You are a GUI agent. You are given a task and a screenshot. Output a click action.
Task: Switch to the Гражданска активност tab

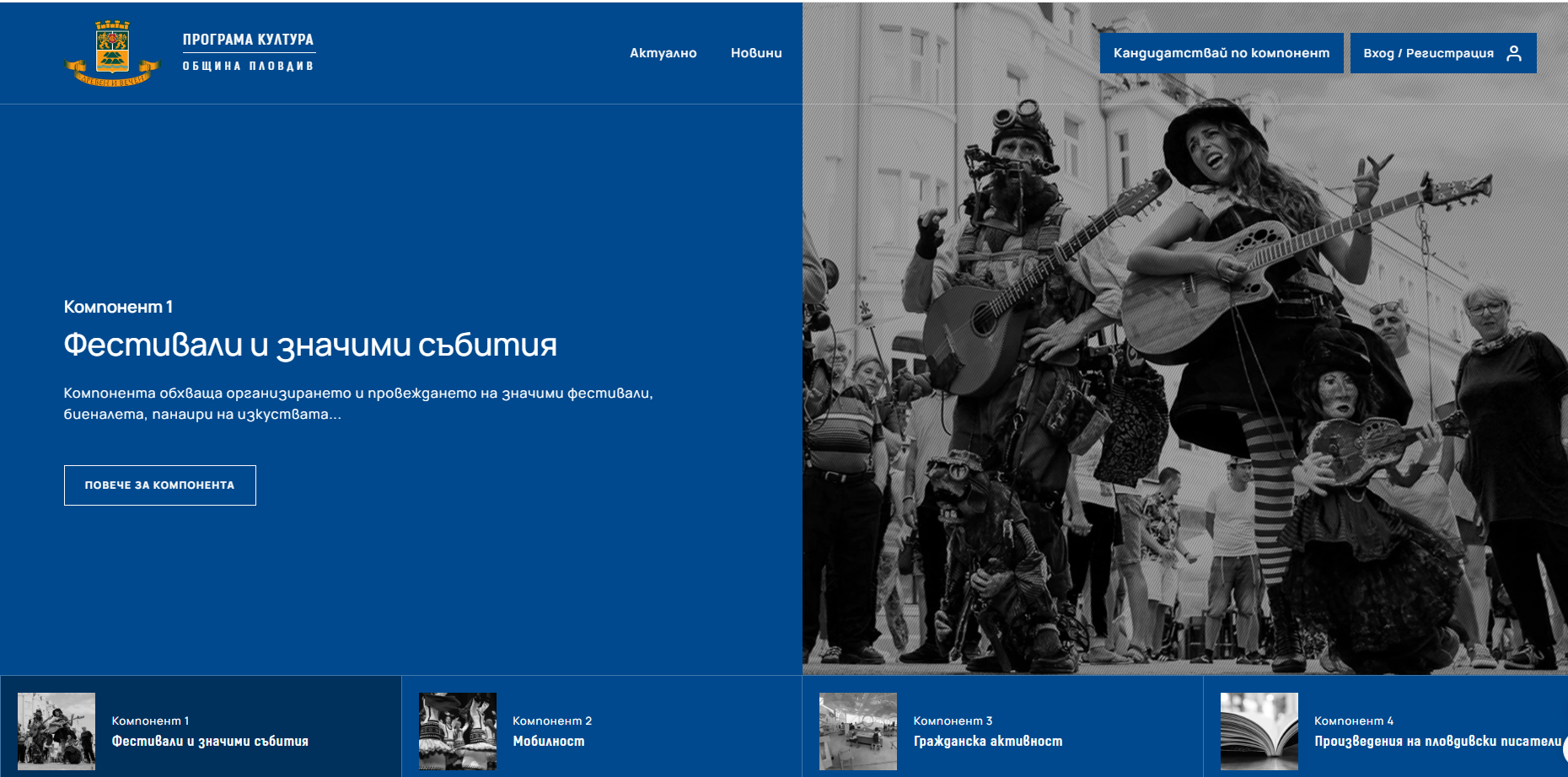[x=988, y=742]
